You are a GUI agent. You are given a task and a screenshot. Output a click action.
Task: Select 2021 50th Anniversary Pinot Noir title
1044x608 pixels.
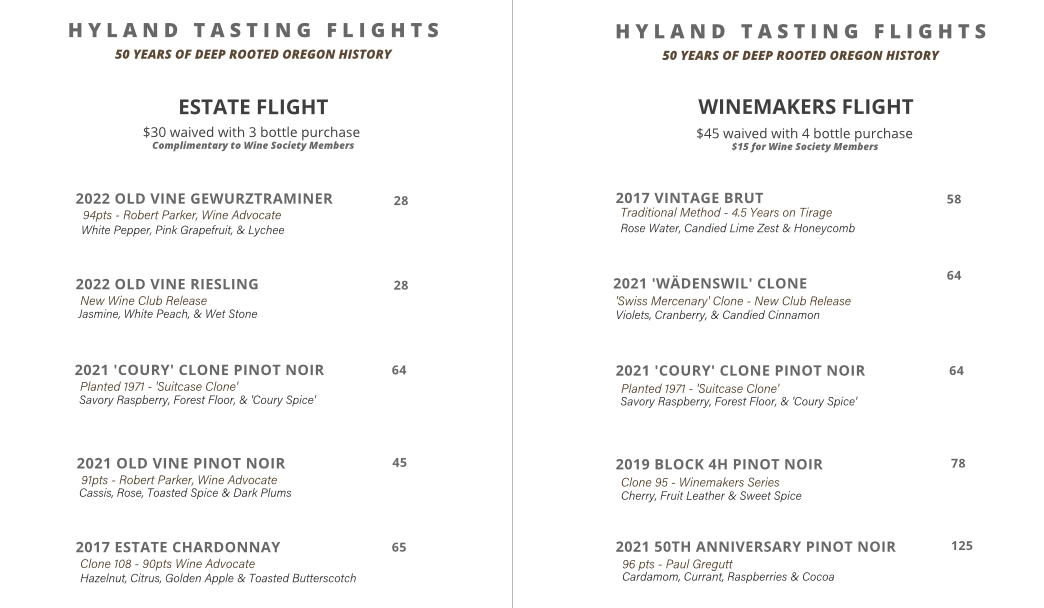[x=755, y=547]
